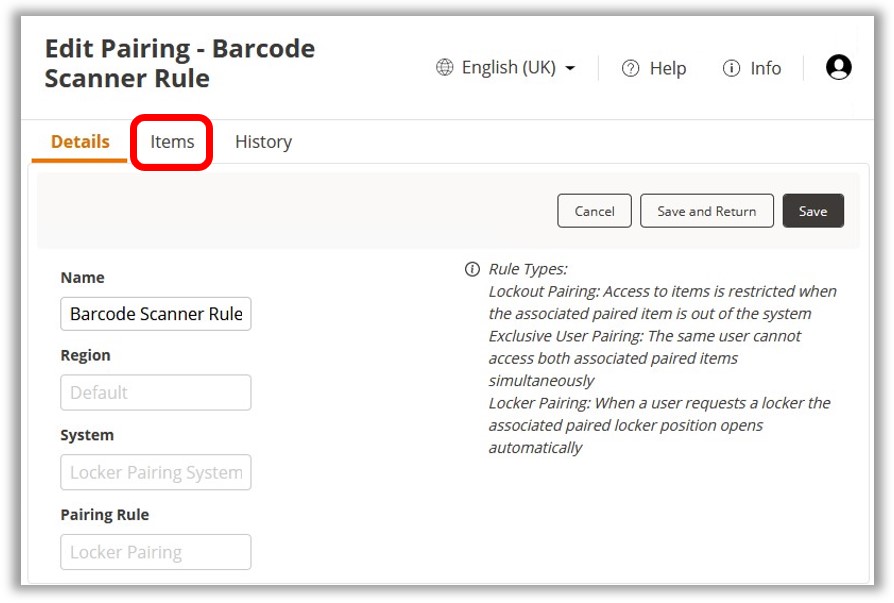
Task: Open the History tab
Action: pos(263,142)
